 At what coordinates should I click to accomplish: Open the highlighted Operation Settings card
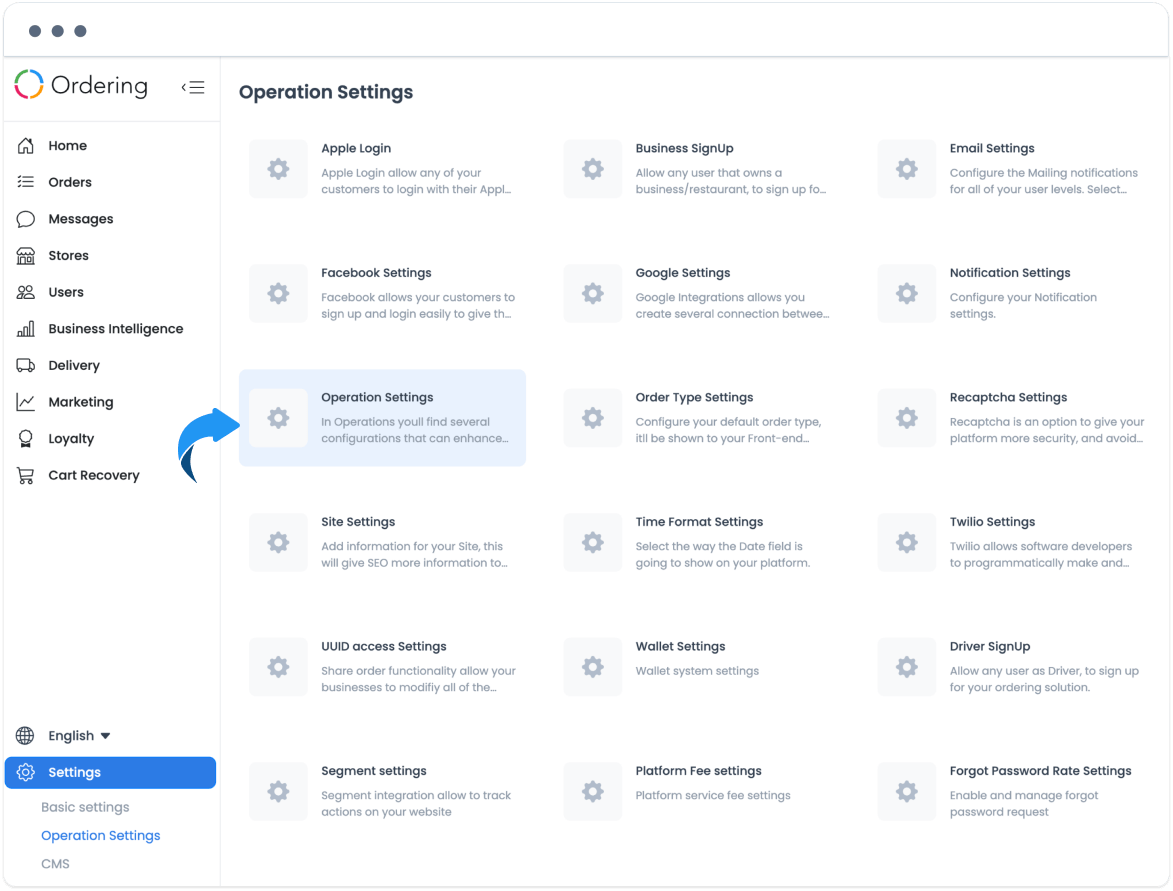[382, 417]
